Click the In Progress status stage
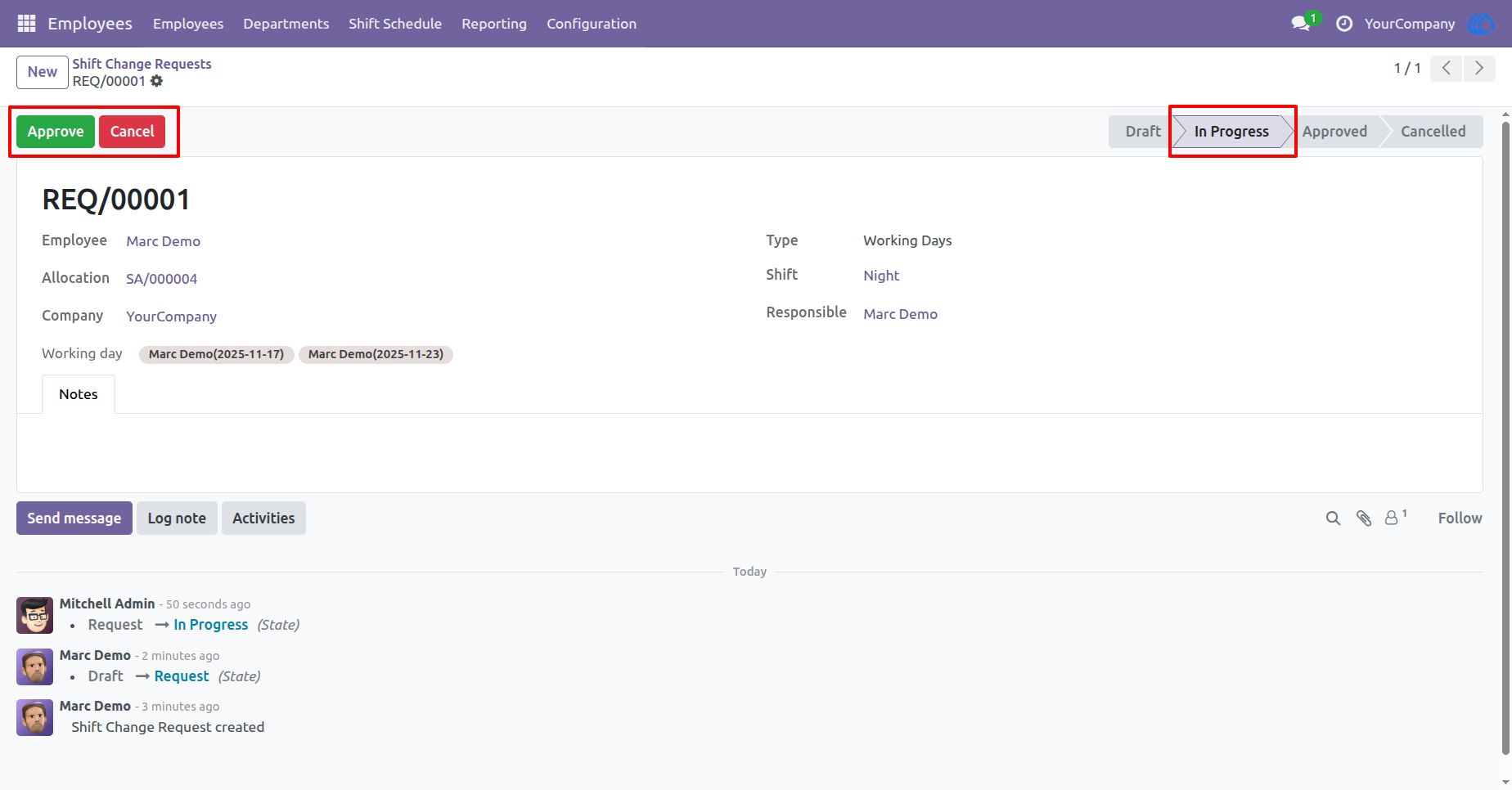Viewport: 1512px width, 790px height. coord(1231,132)
